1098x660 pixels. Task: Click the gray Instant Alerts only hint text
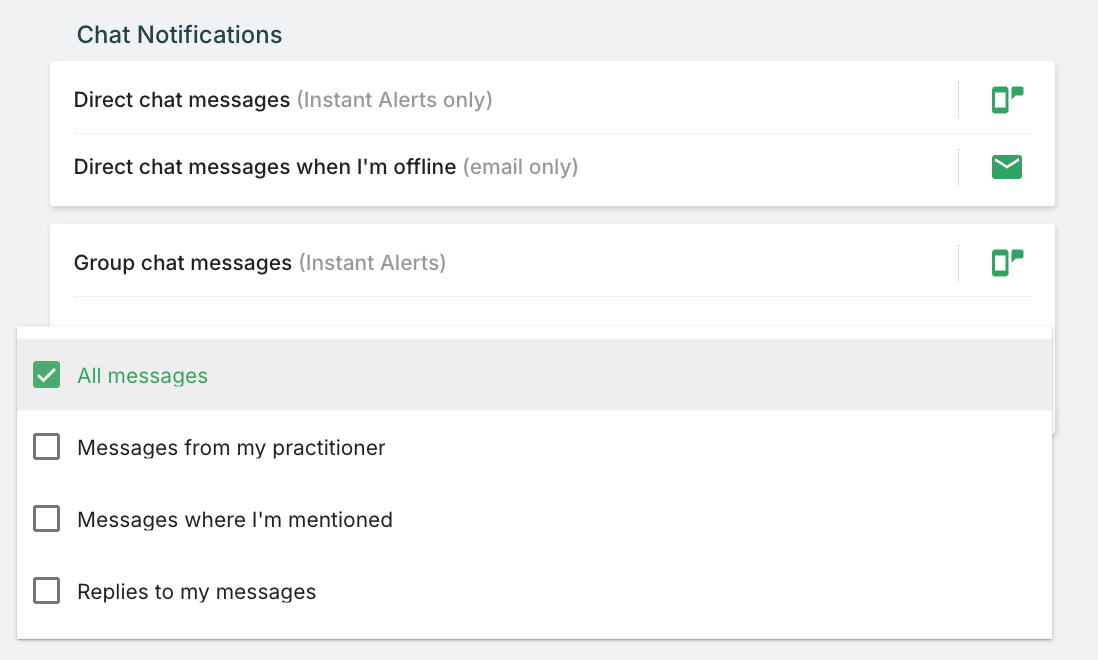point(395,100)
